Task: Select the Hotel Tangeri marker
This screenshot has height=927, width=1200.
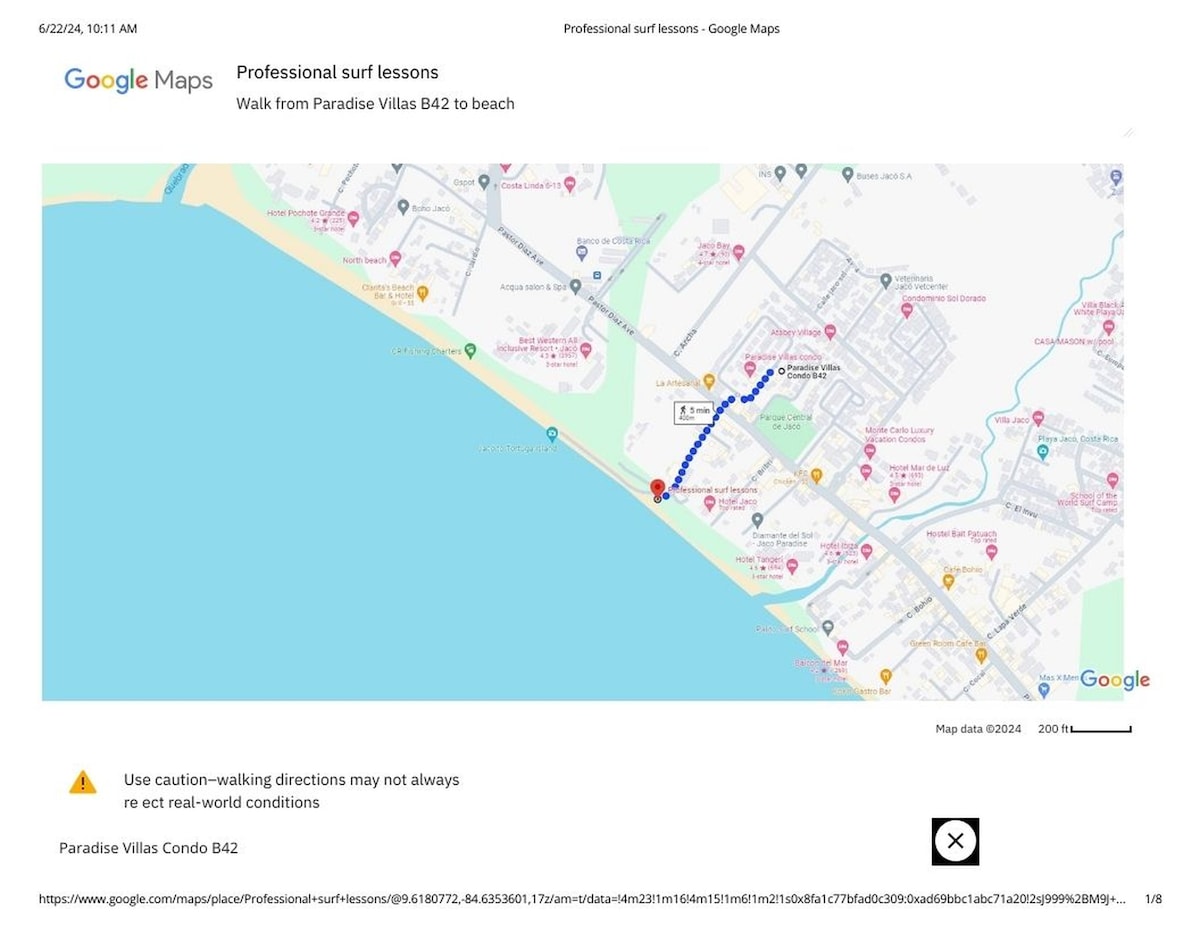Action: pos(792,566)
